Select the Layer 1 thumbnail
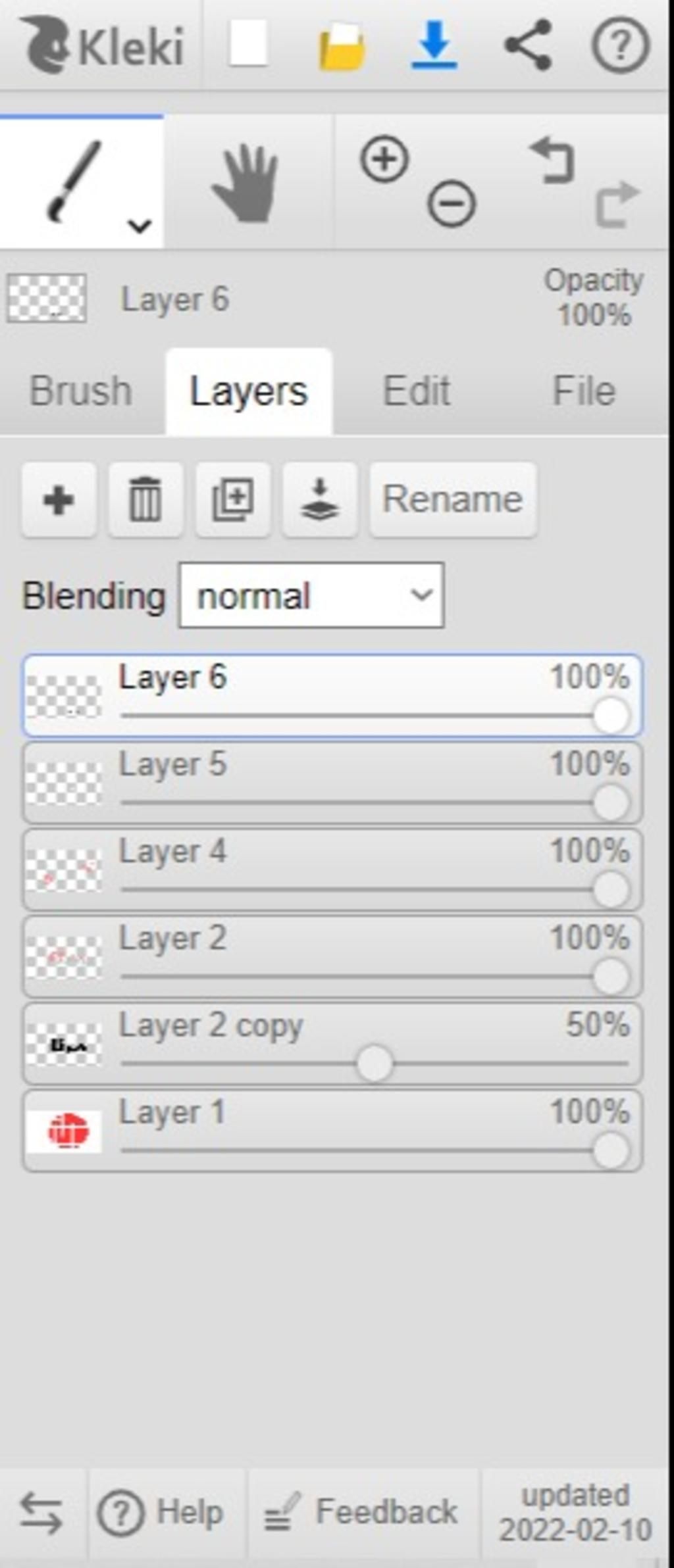Viewport: 674px width, 1568px height. [x=65, y=1131]
